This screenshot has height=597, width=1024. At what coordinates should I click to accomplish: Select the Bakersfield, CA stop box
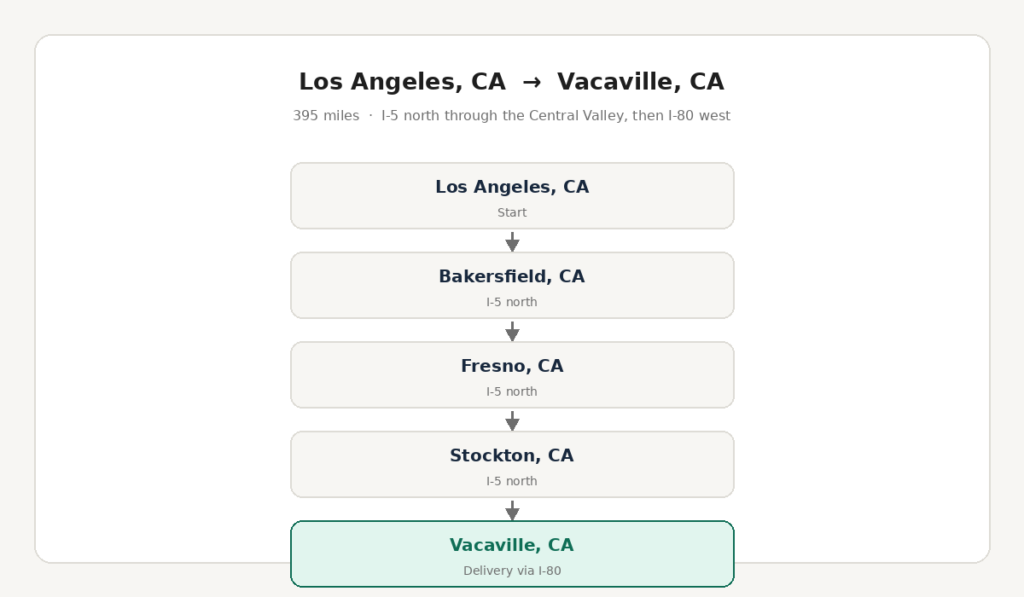512,285
